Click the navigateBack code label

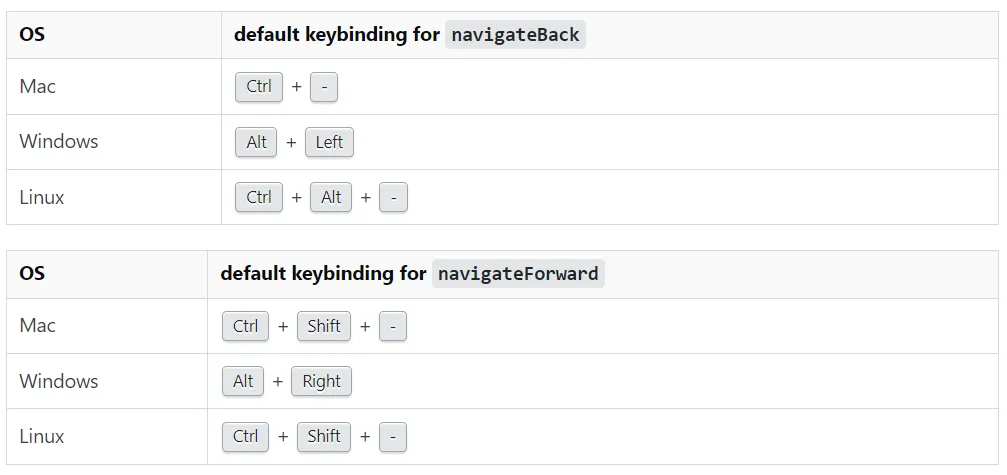click(x=515, y=35)
